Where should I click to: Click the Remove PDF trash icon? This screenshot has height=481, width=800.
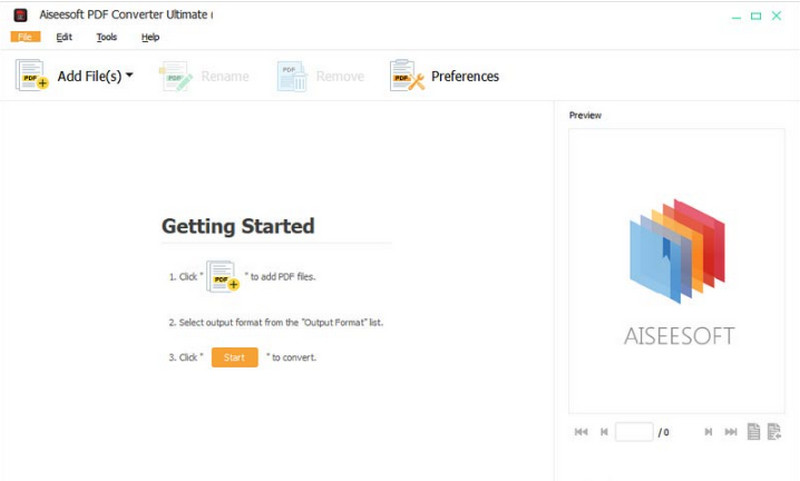tap(292, 76)
